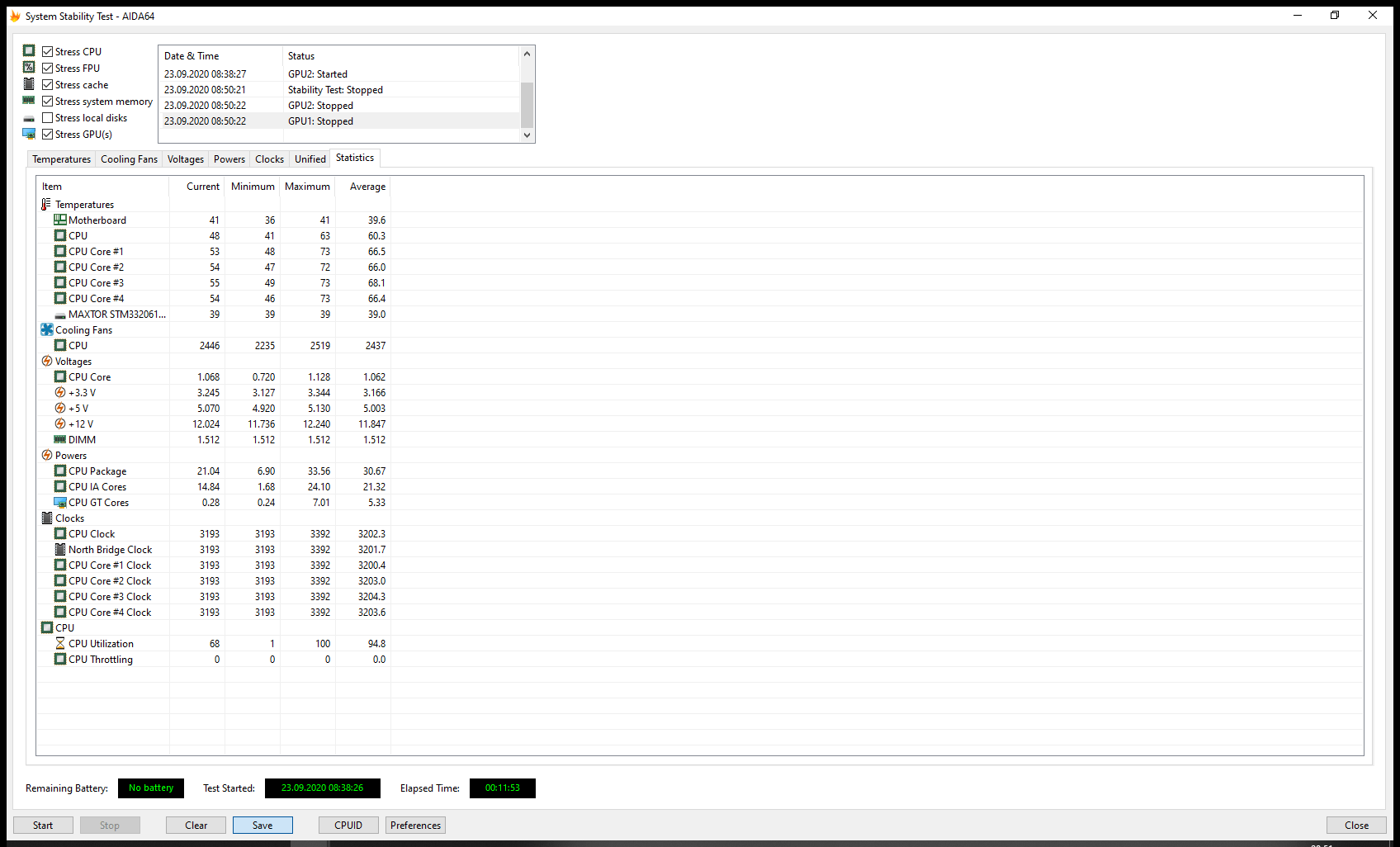Click the Item column header
Viewport: 1400px width, 847px height.
click(x=103, y=187)
